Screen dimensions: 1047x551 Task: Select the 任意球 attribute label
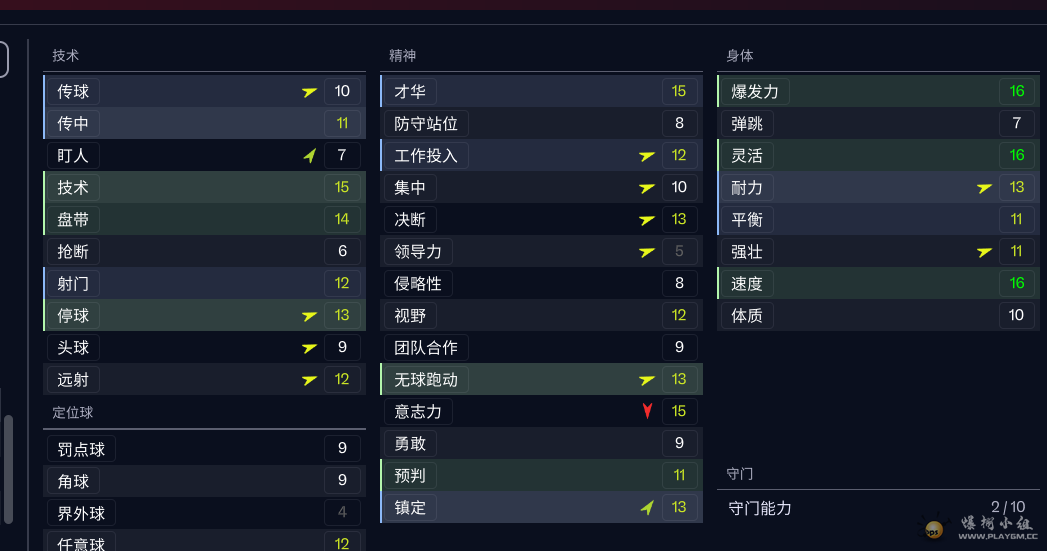[81, 543]
